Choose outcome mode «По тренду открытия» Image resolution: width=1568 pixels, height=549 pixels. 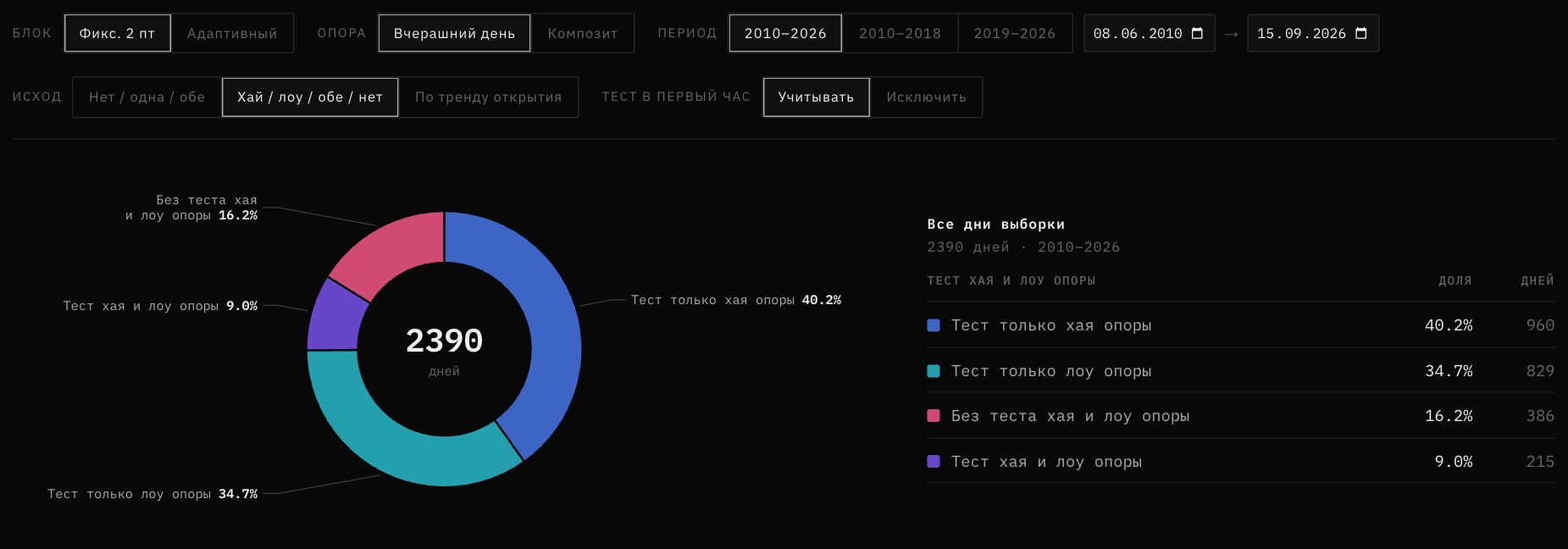488,97
